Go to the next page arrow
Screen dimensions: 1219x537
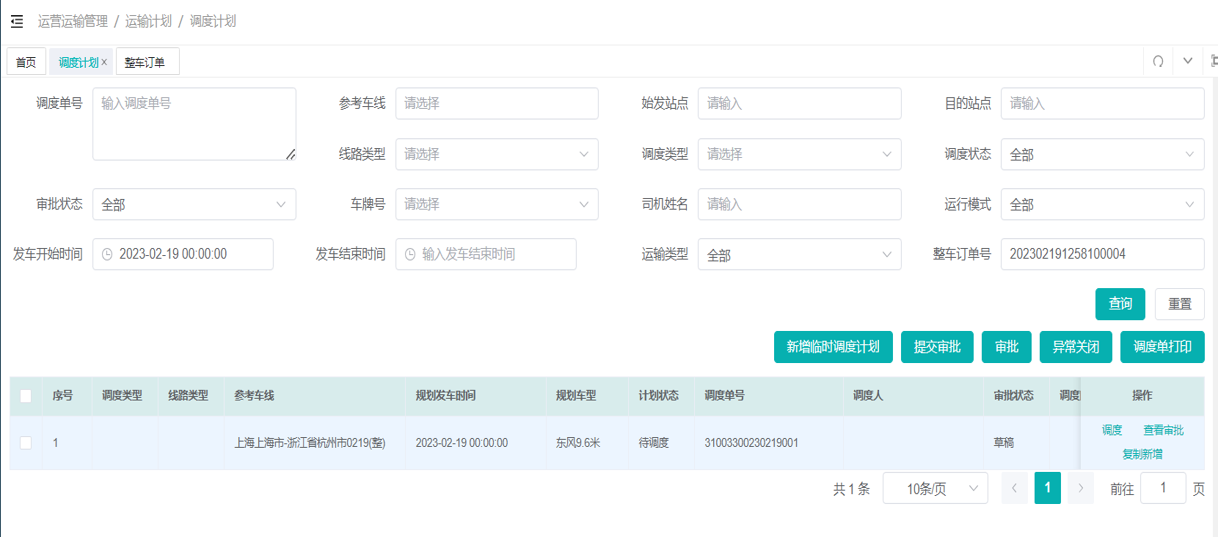click(1080, 488)
